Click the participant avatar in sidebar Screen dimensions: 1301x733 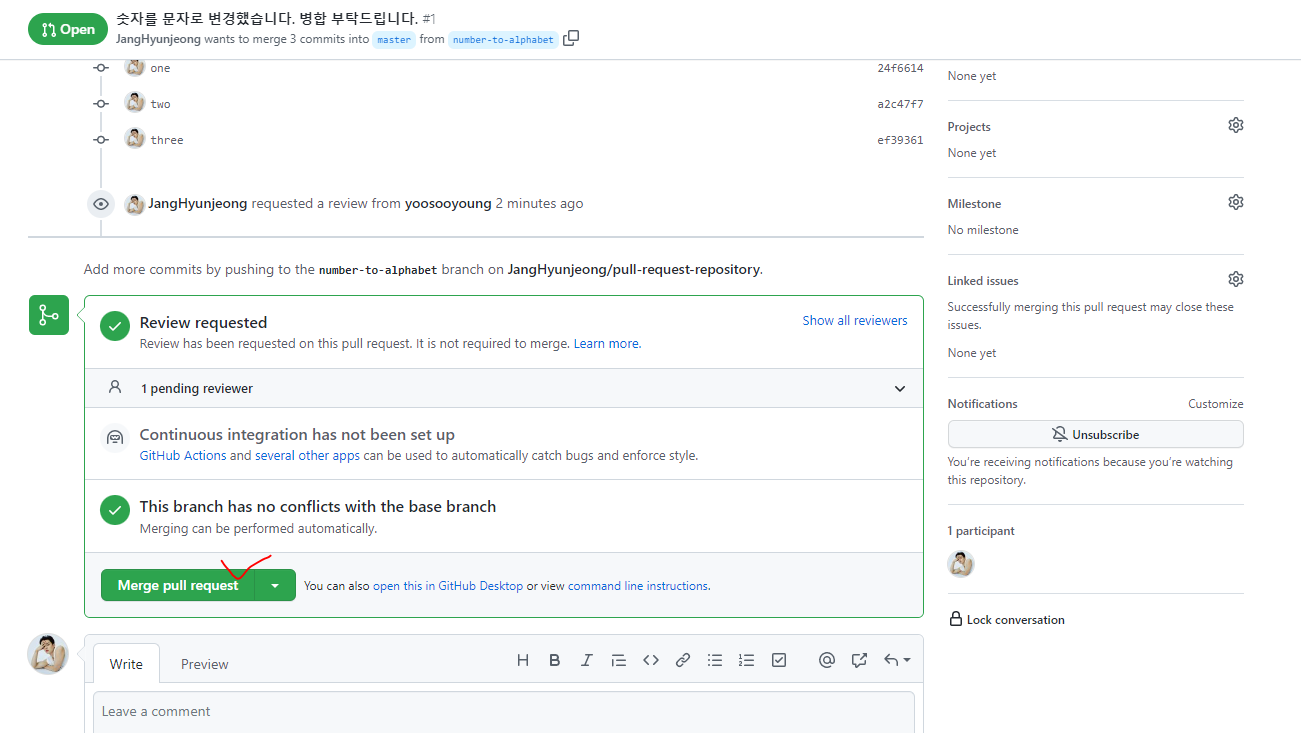[961, 564]
